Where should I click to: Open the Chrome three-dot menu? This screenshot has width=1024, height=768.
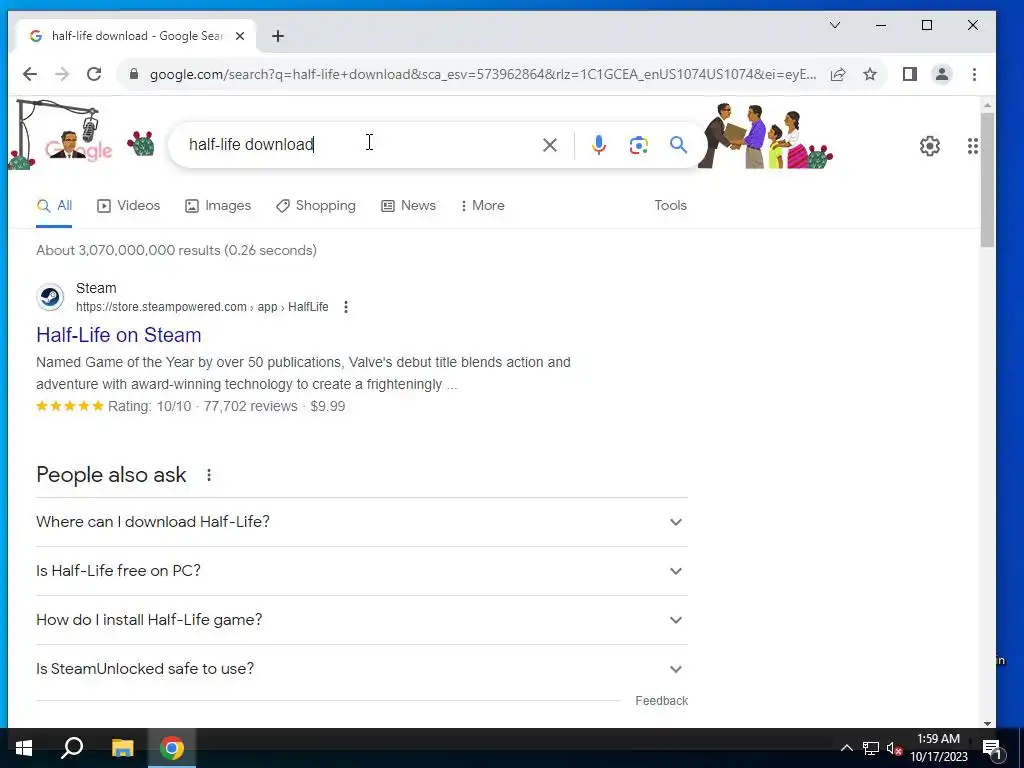[x=974, y=74]
